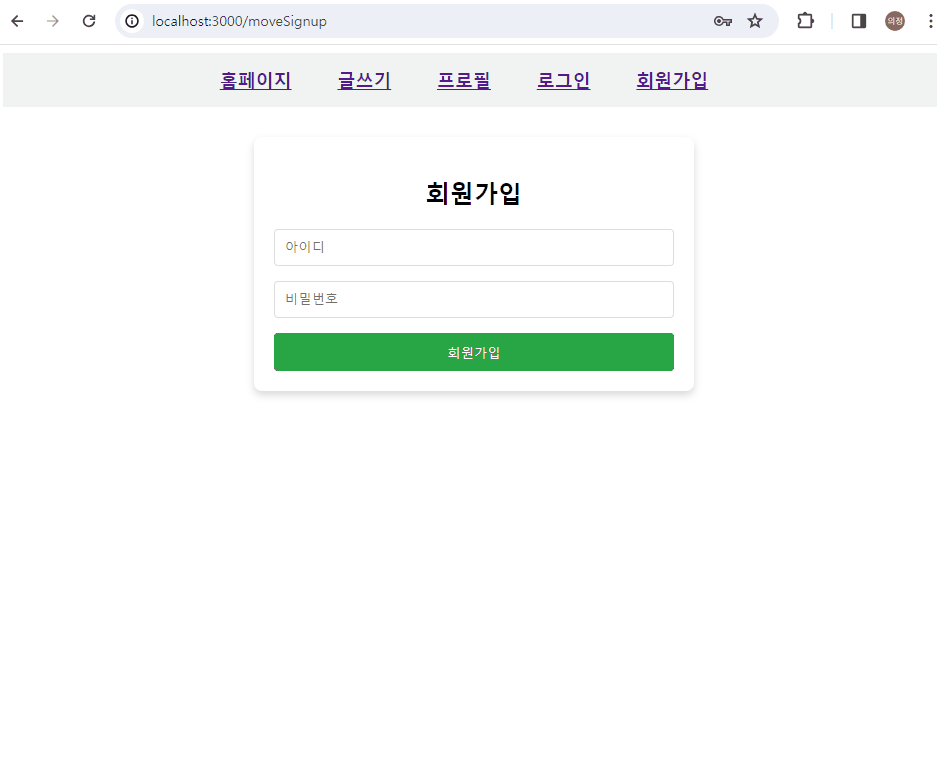Open the Extensions puzzle icon
The image size is (937, 772).
tap(806, 22)
